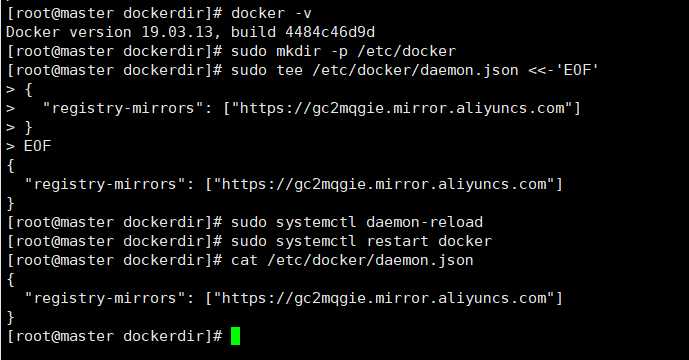Click the mirror URL in the tee output
Viewport: 689px width, 360px height.
coord(384,184)
